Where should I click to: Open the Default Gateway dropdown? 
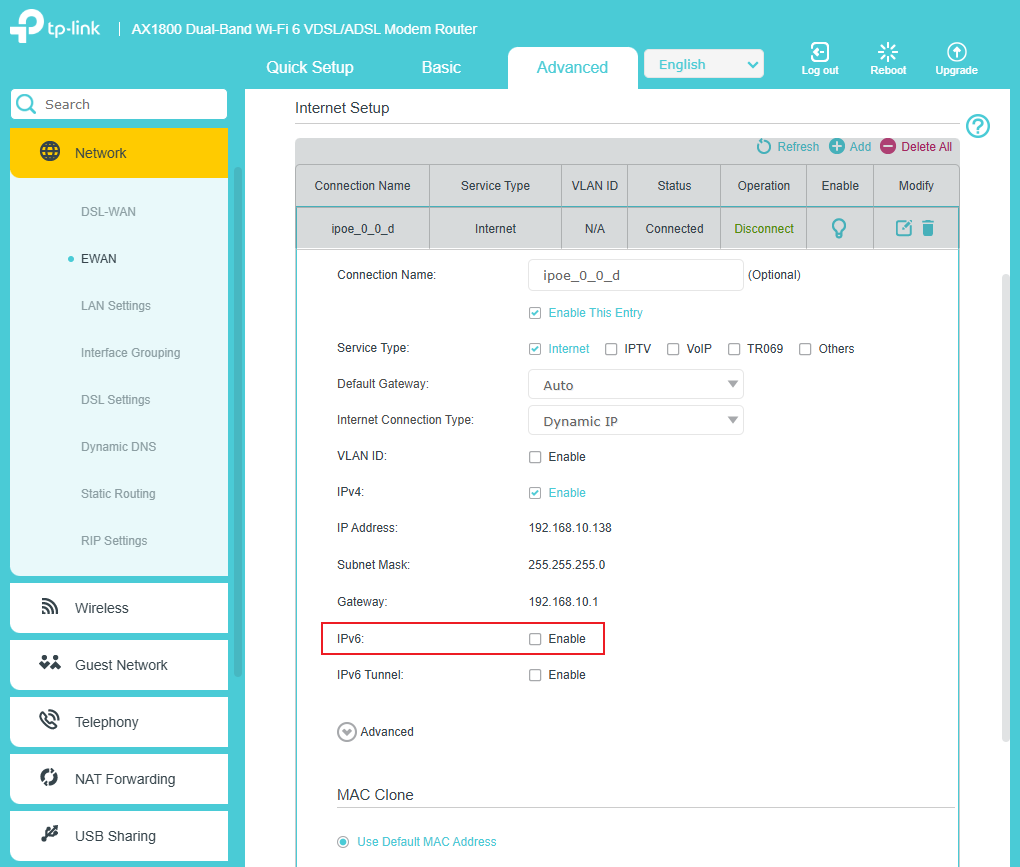click(635, 384)
